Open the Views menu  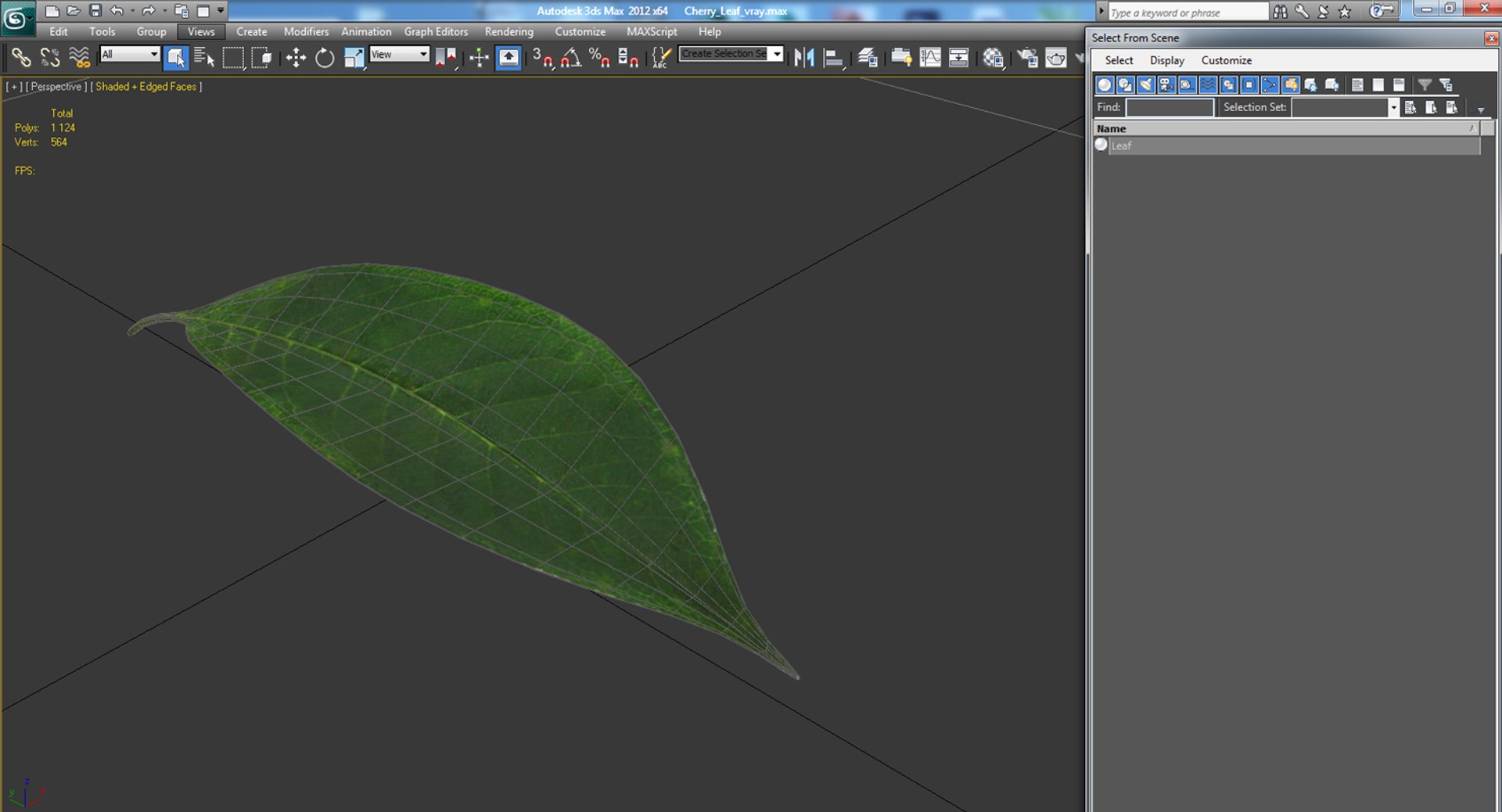tap(201, 31)
